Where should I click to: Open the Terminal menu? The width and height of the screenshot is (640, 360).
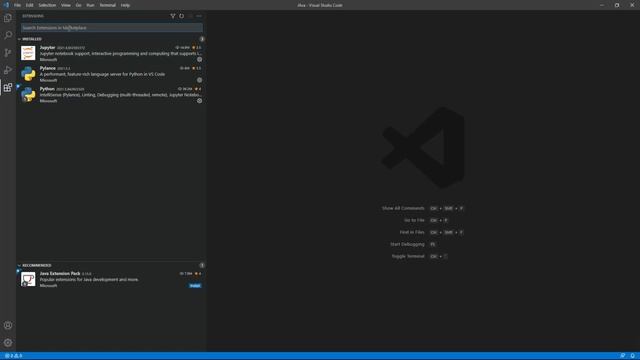point(108,5)
